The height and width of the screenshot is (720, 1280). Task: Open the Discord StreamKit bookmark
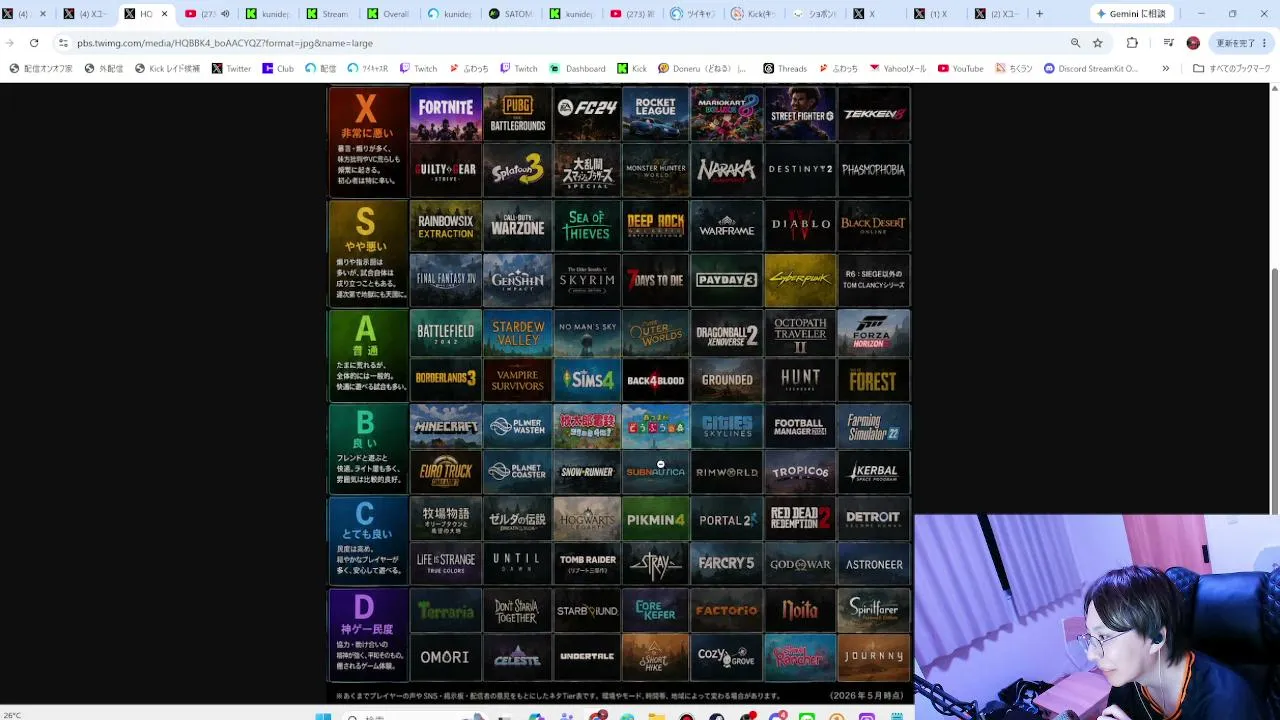(x=1091, y=69)
